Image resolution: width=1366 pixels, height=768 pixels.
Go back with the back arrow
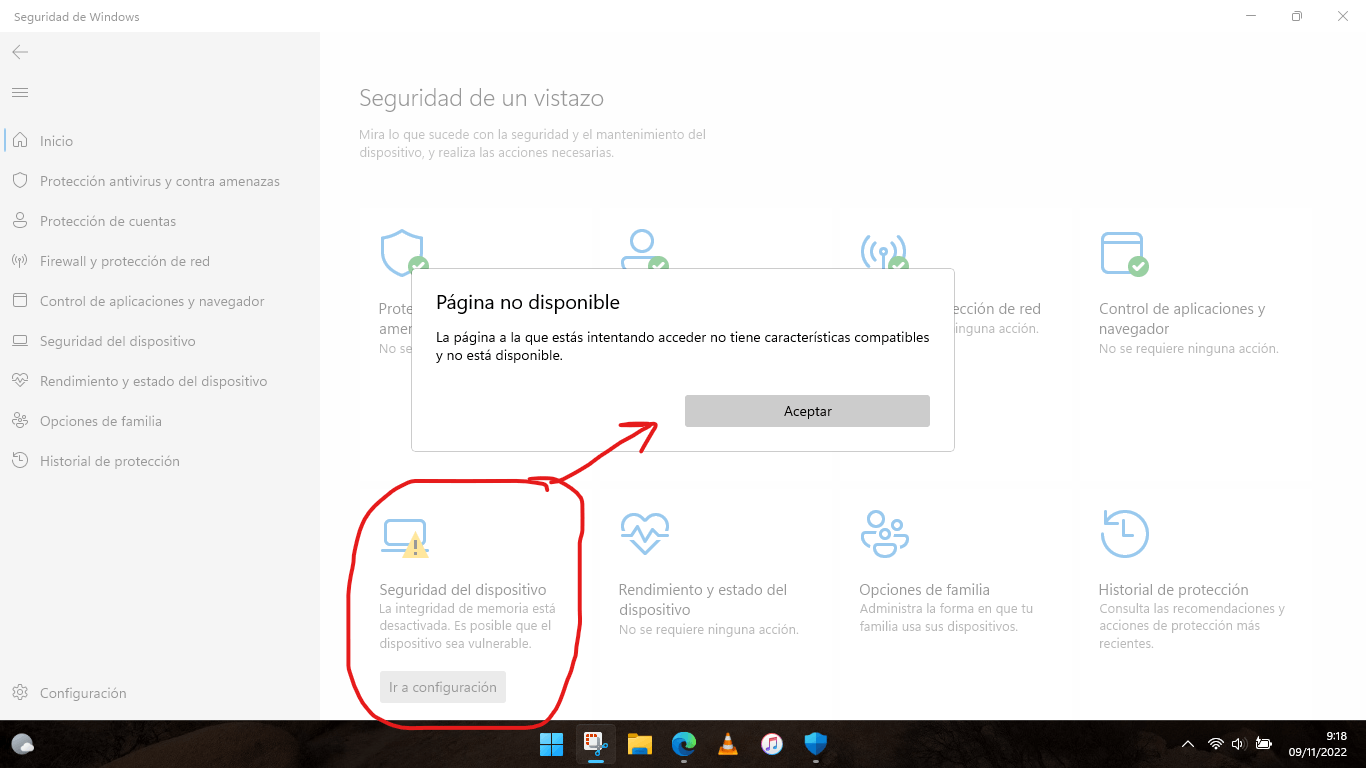[20, 52]
